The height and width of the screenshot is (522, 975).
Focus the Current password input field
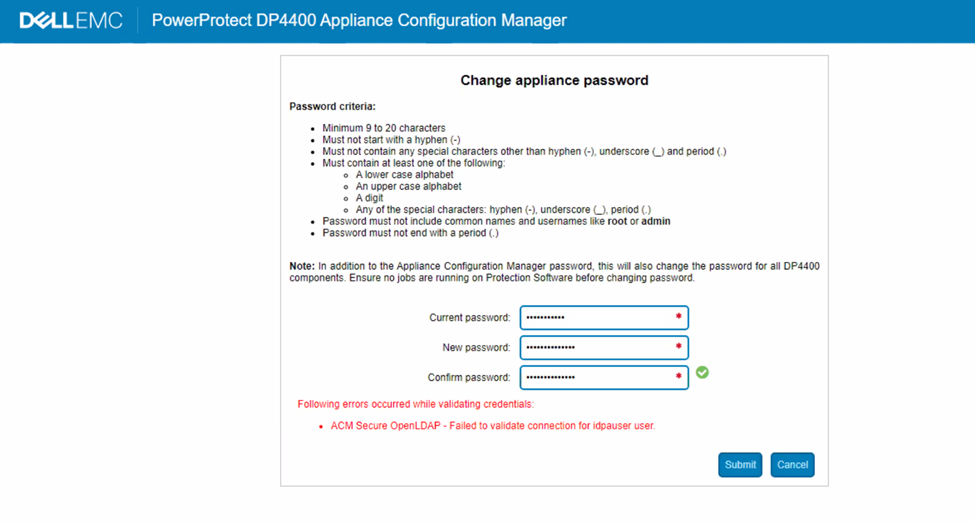[x=597, y=318]
